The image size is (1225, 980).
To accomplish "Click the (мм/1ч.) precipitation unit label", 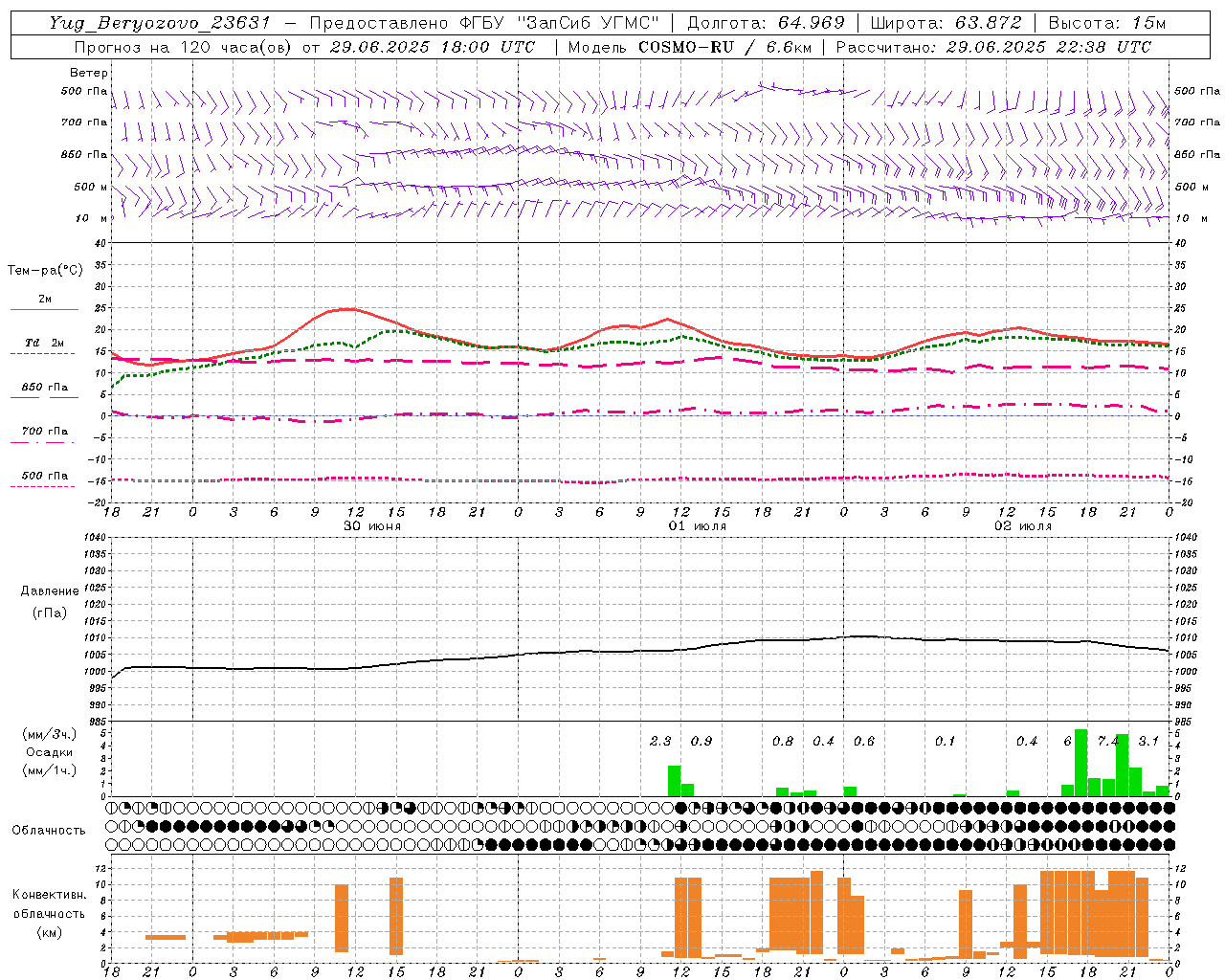I will [x=47, y=770].
